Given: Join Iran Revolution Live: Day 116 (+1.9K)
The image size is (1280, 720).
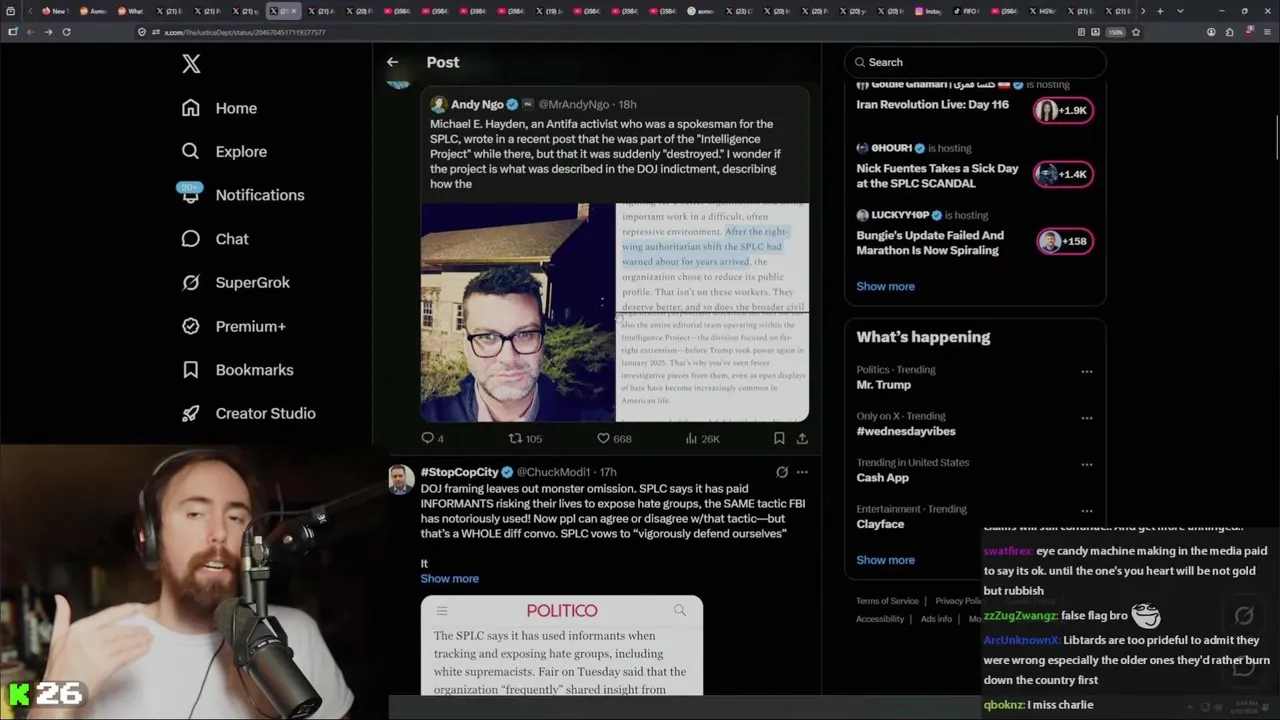Looking at the screenshot, I should (1064, 111).
